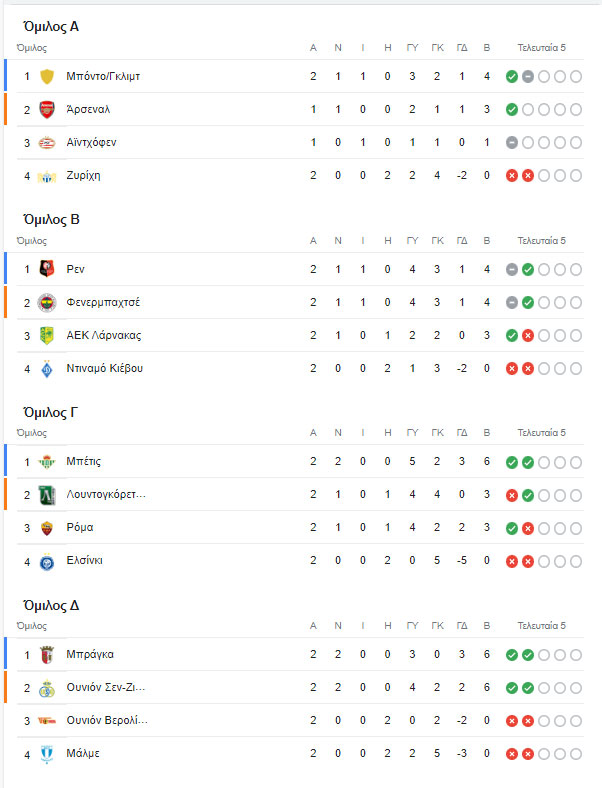Click the Dynamo Kyiv club crest
The width and height of the screenshot is (602, 788).
pyautogui.click(x=46, y=368)
